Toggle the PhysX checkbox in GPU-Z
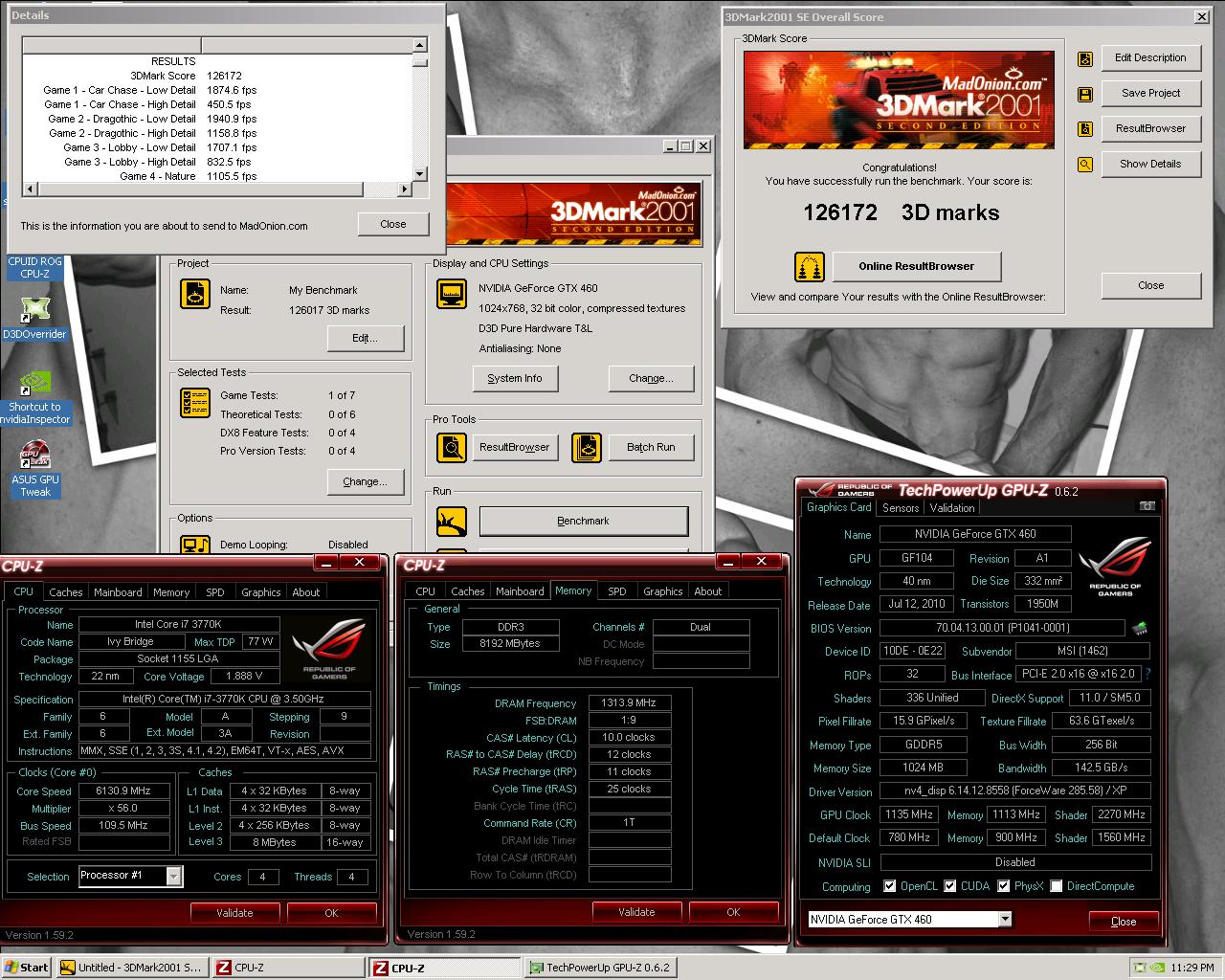The image size is (1225, 980). 1003,886
